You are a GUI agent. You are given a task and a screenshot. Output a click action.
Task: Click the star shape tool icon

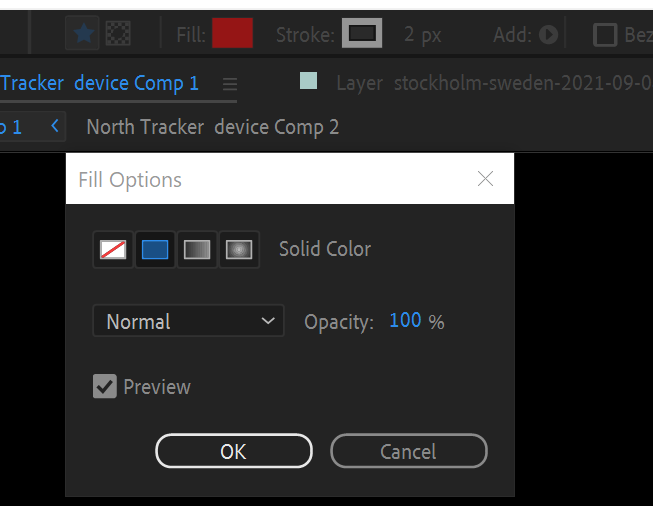[84, 34]
